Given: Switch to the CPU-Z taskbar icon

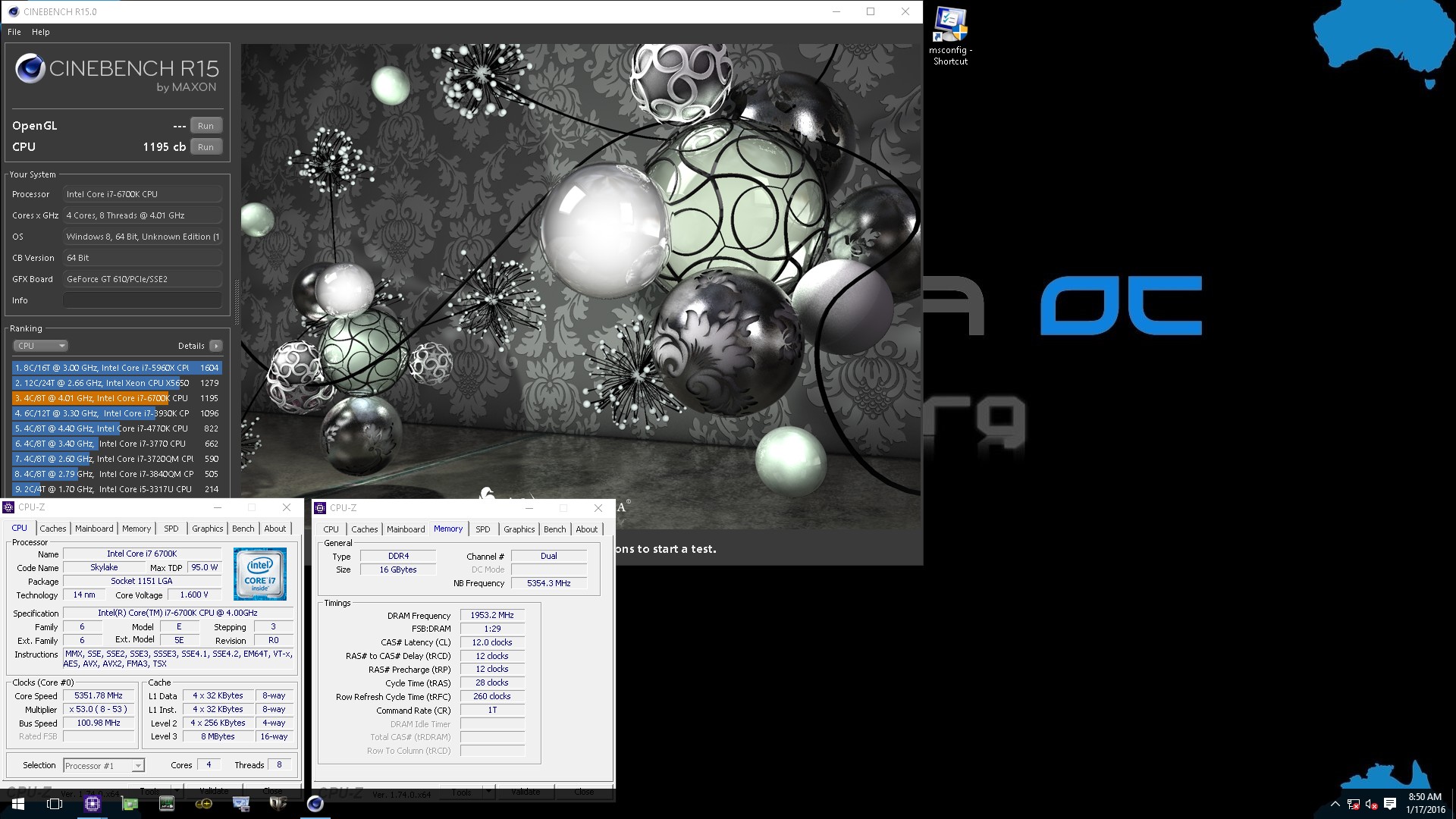Looking at the screenshot, I should tap(93, 804).
